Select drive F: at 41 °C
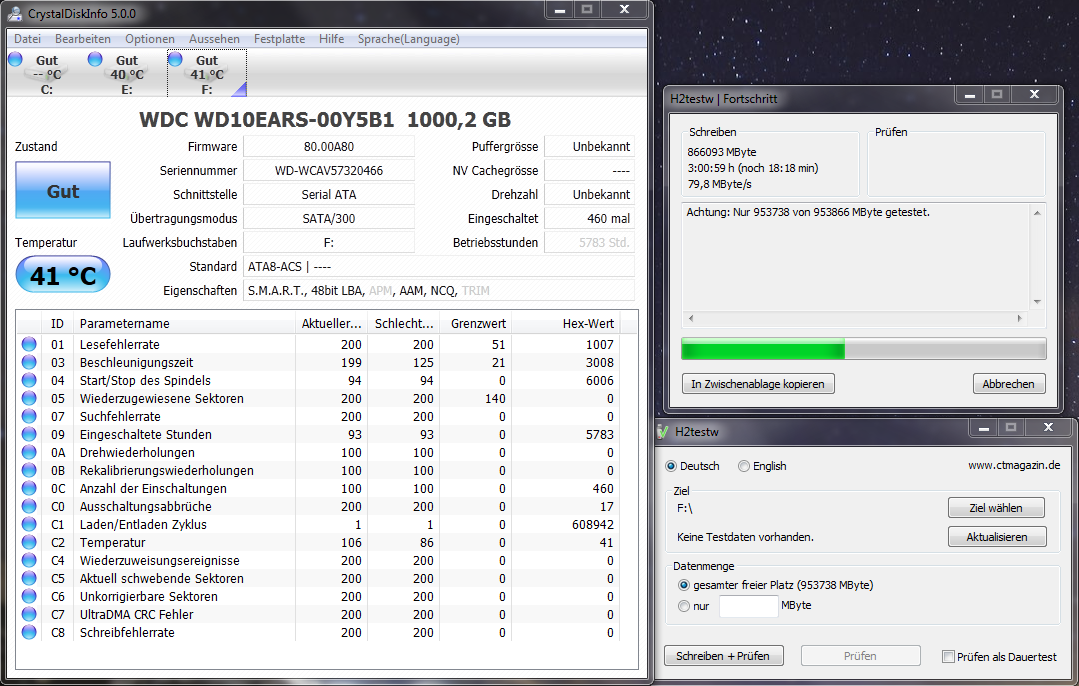The width and height of the screenshot is (1079, 686). pos(206,74)
